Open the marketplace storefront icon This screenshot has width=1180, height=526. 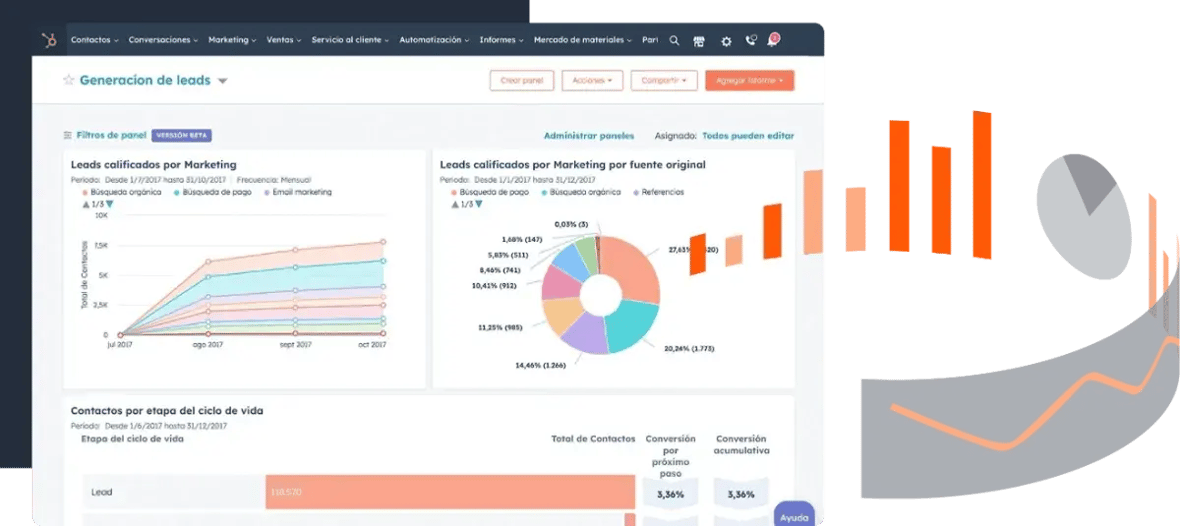(x=699, y=41)
